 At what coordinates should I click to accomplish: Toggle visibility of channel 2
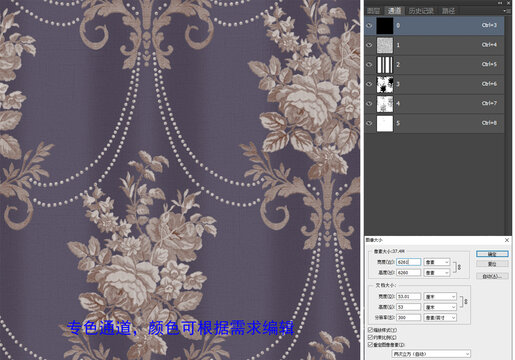click(x=369, y=65)
